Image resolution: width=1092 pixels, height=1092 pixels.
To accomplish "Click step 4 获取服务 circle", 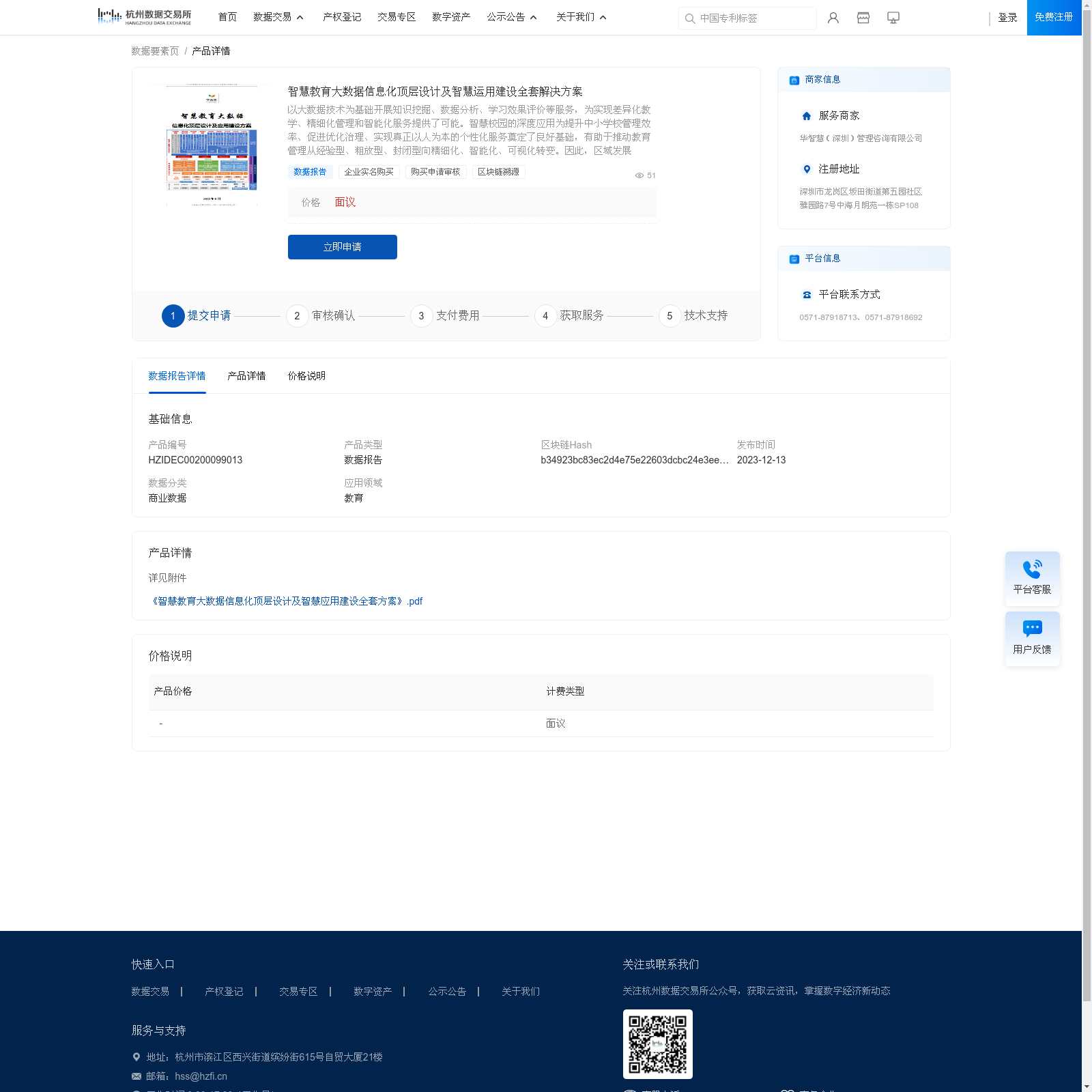I will (545, 316).
